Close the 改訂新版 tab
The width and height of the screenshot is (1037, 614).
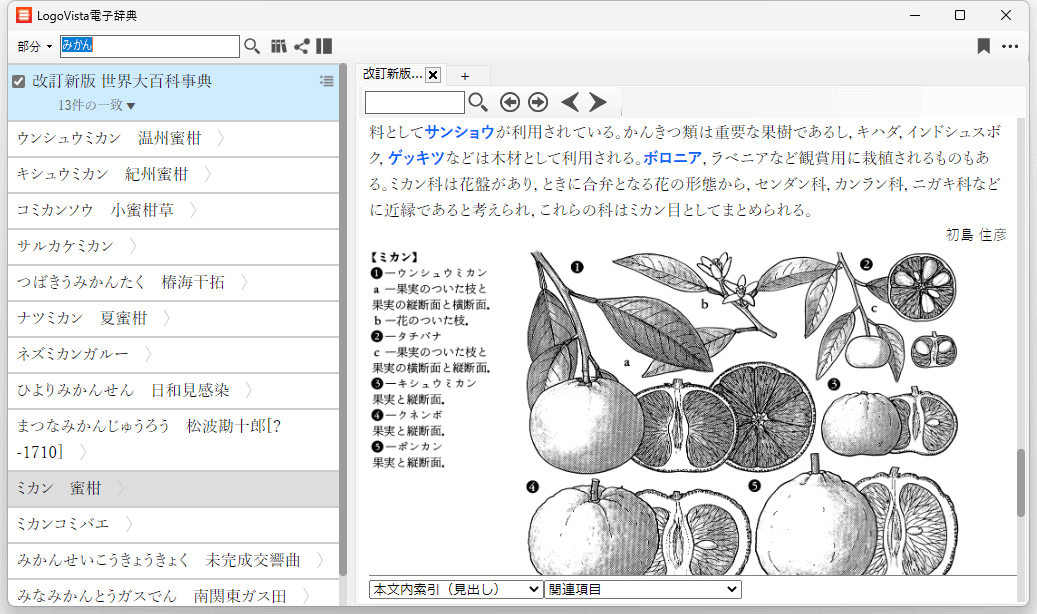[433, 75]
